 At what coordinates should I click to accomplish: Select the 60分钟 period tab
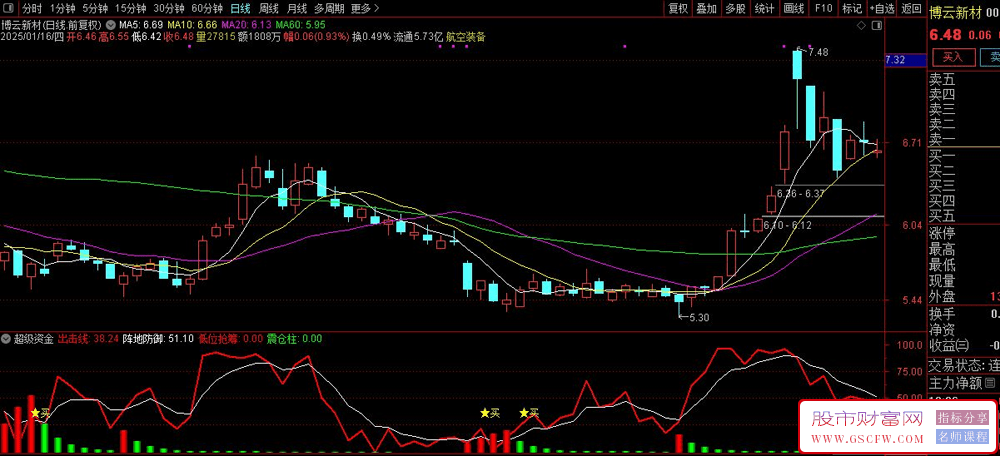pyautogui.click(x=207, y=8)
